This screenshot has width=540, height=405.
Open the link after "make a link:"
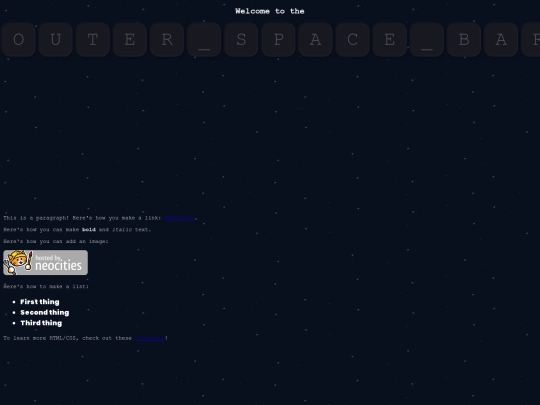179,218
